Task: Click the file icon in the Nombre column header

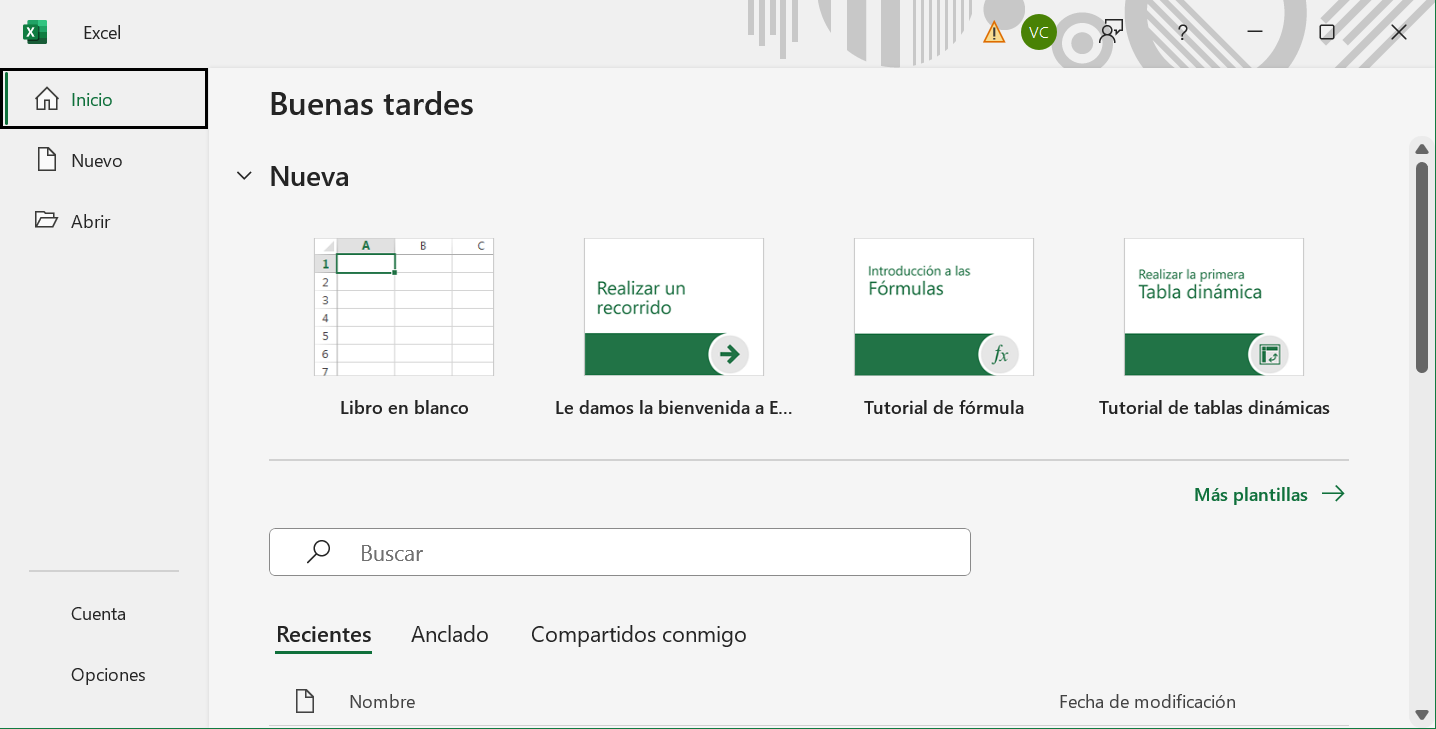Action: (x=305, y=701)
